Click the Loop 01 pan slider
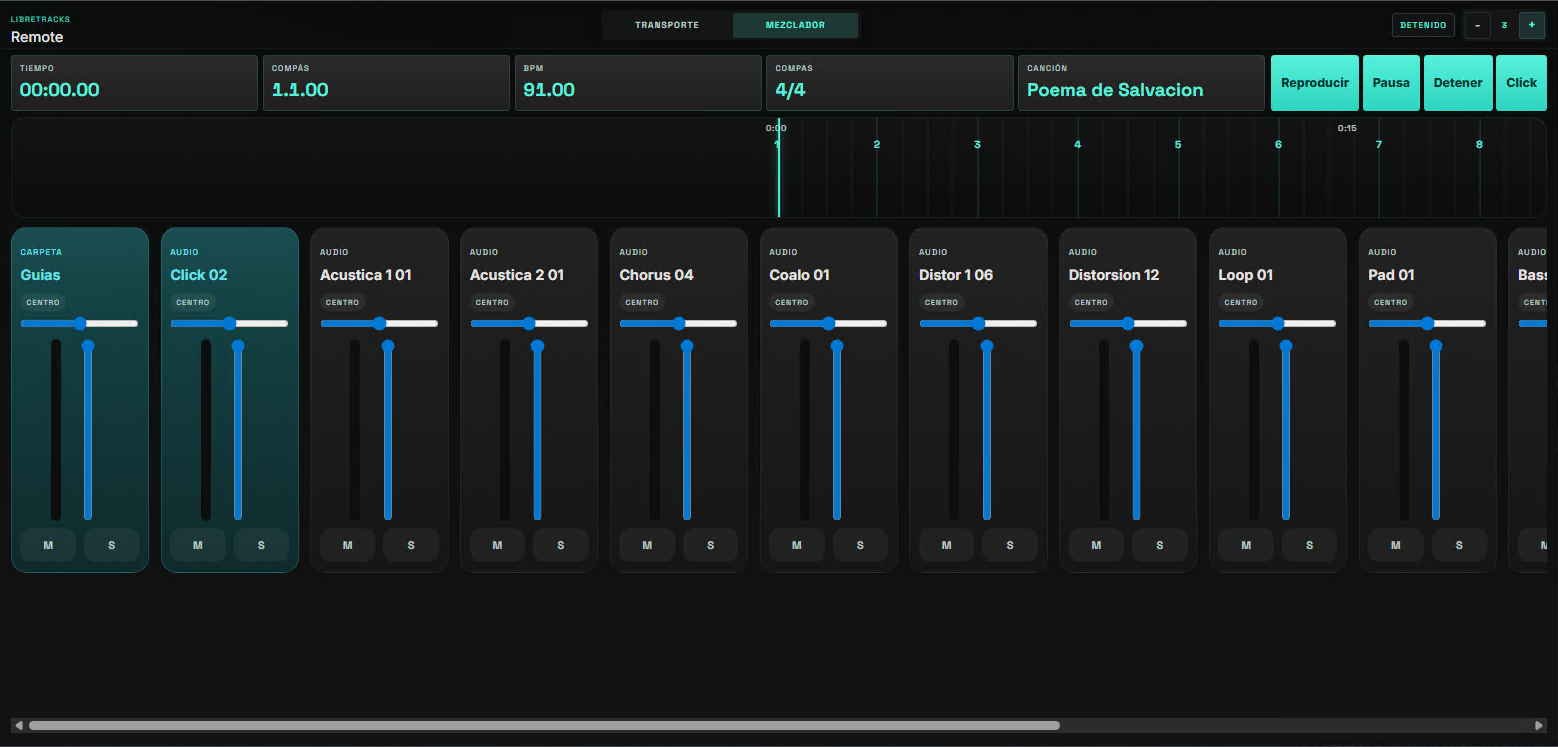This screenshot has width=1558, height=747. (1277, 323)
